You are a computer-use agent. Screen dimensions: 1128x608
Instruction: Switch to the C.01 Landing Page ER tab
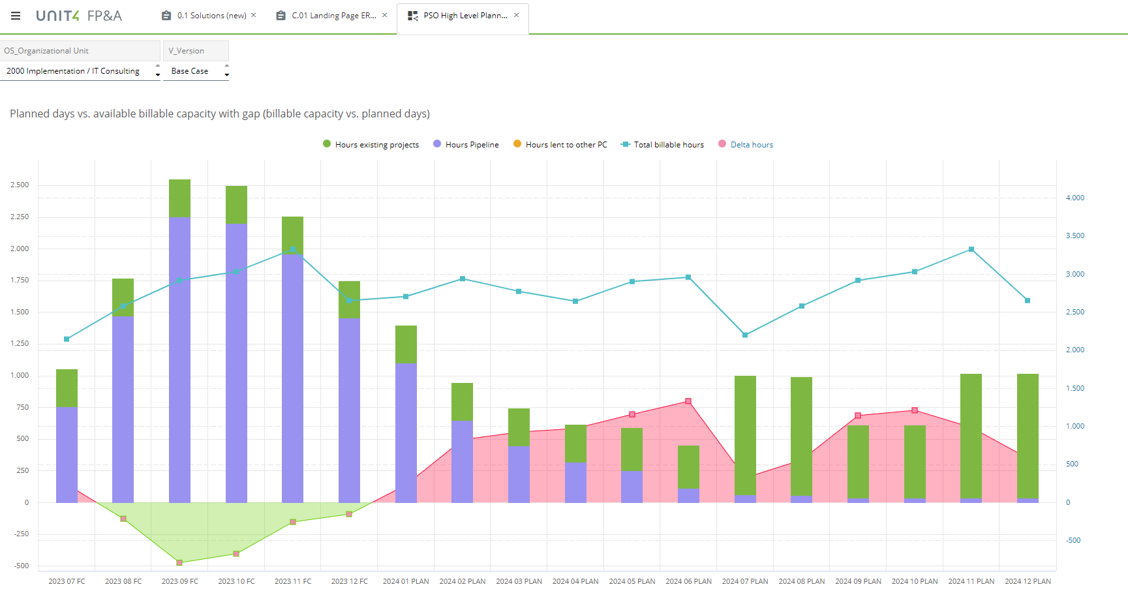point(334,15)
